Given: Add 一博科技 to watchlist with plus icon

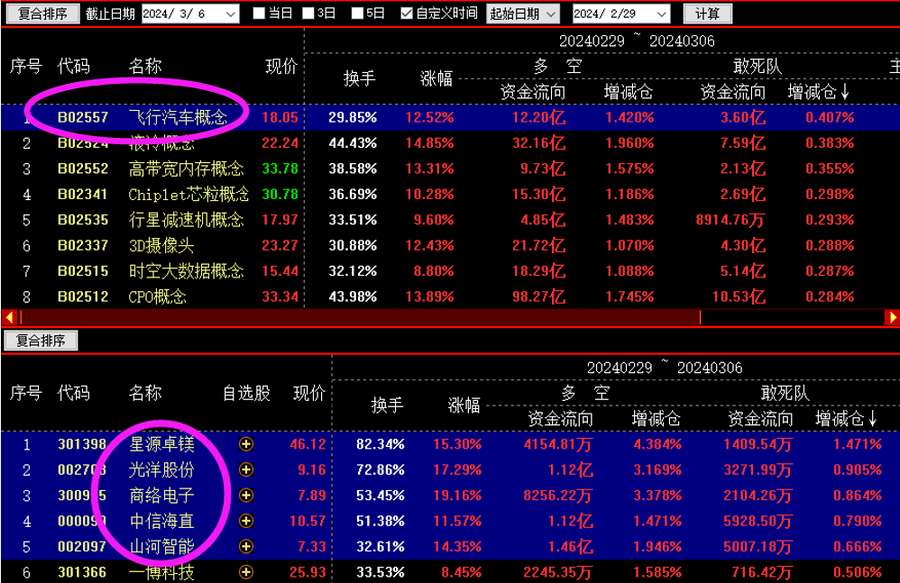Looking at the screenshot, I should point(245,571).
